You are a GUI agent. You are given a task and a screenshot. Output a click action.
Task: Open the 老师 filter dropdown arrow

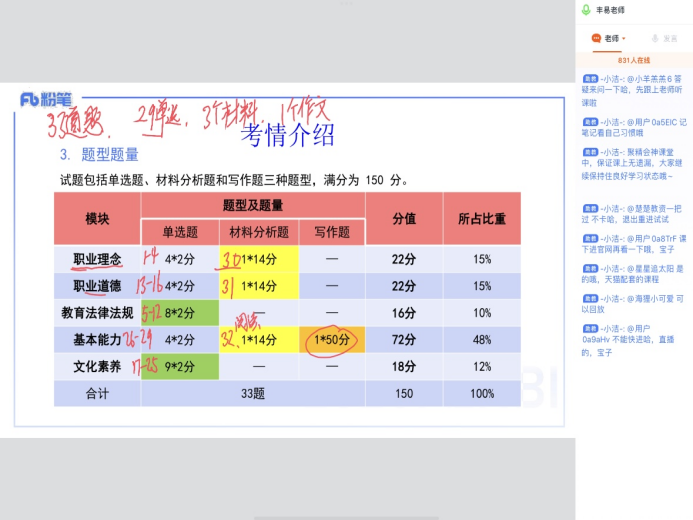point(625,39)
